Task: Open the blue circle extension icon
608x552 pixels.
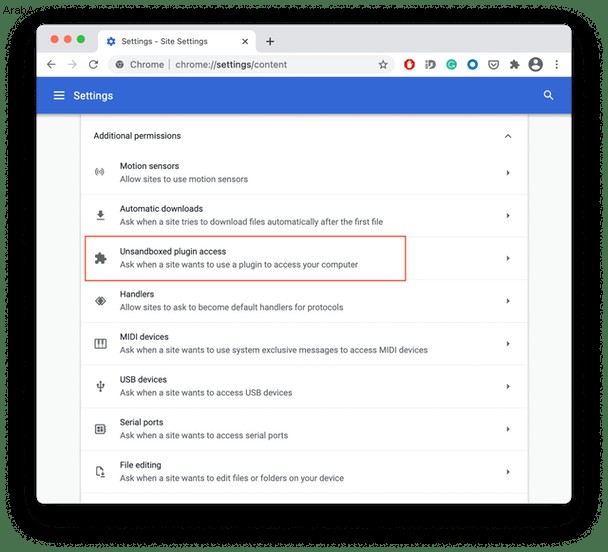Action: pyautogui.click(x=472, y=64)
